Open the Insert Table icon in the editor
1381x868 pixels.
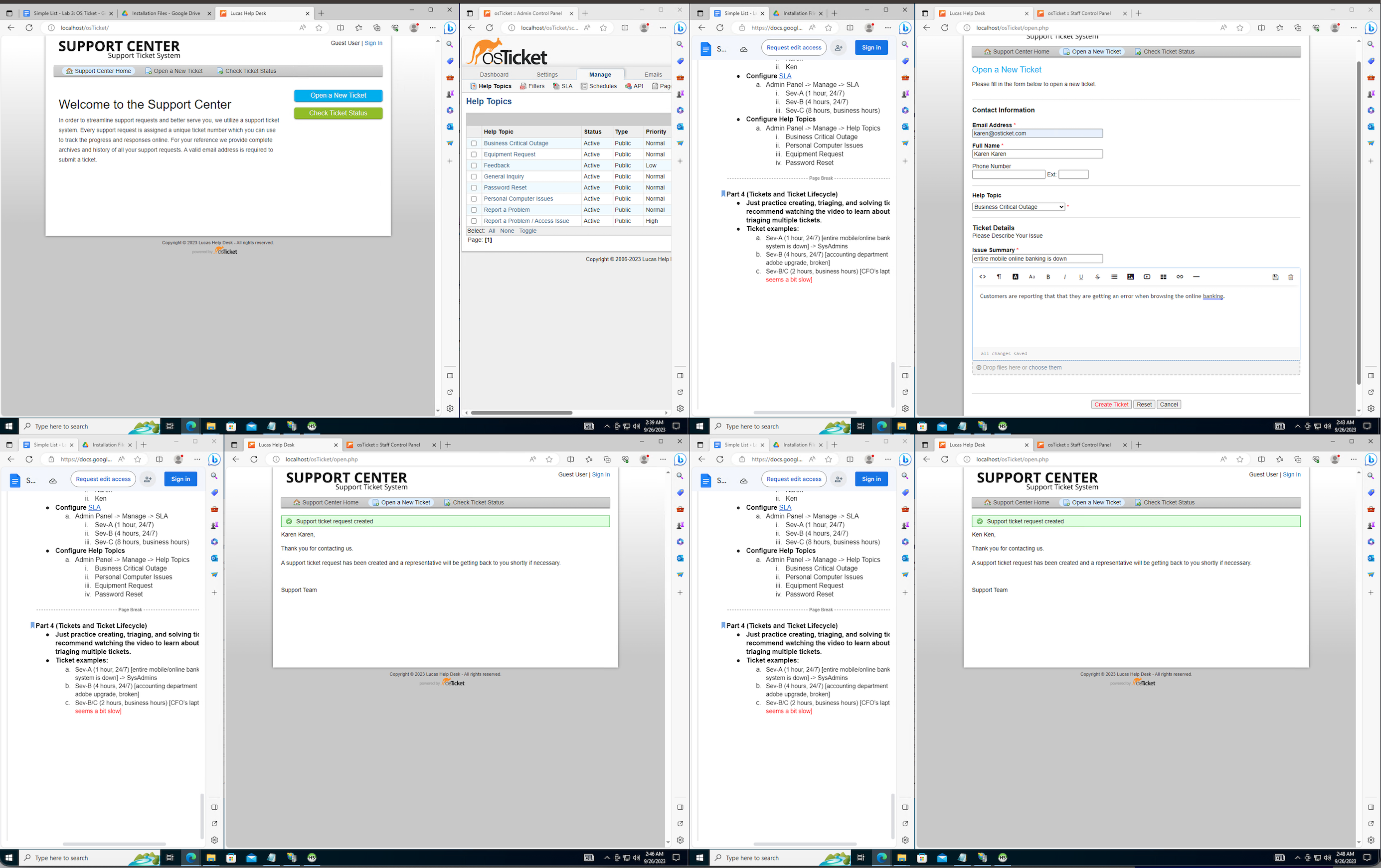1164,277
